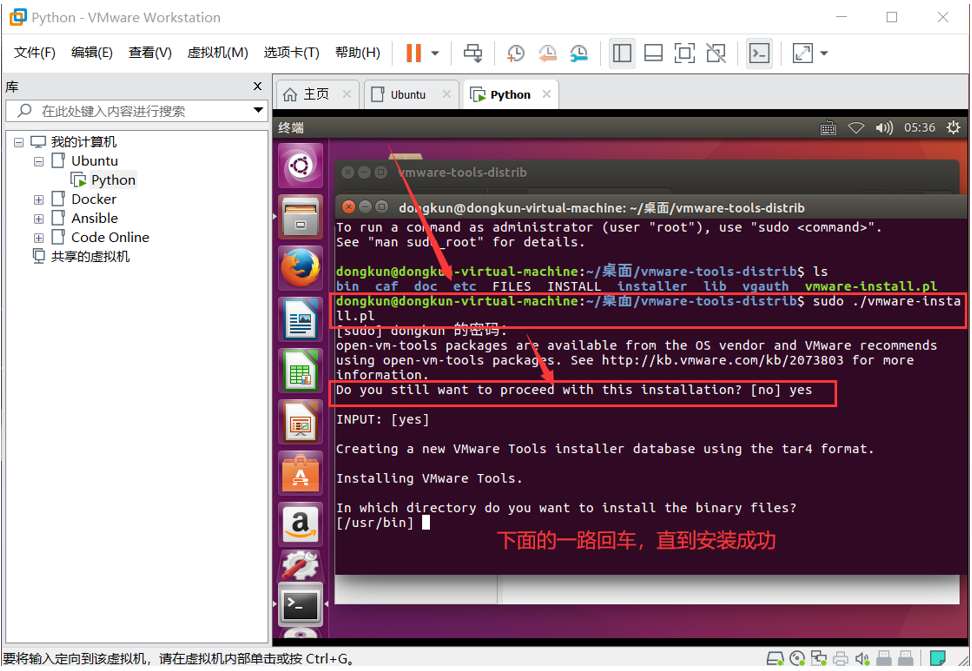The image size is (972, 671).
Task: Open the 查看(V) menu
Action: tap(150, 53)
